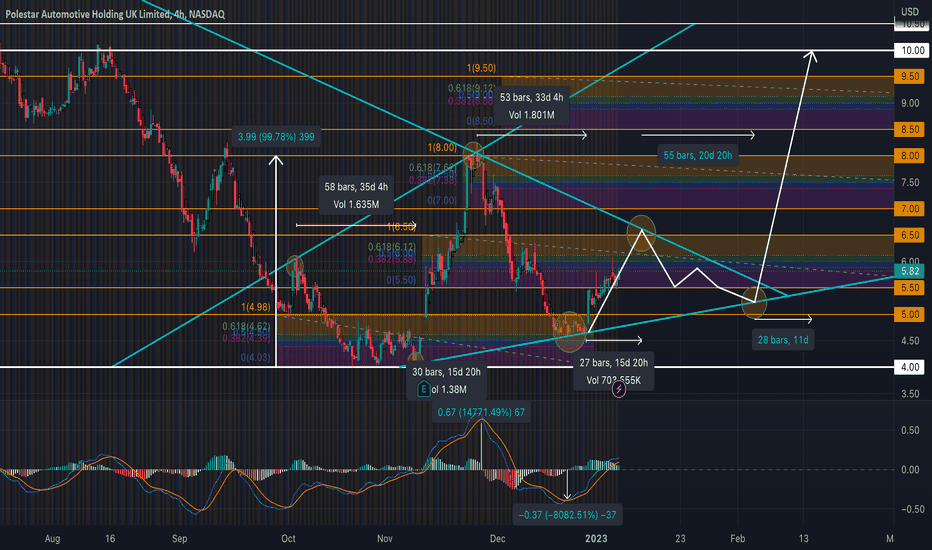Click the 8.50 price axis label

pos(910,130)
